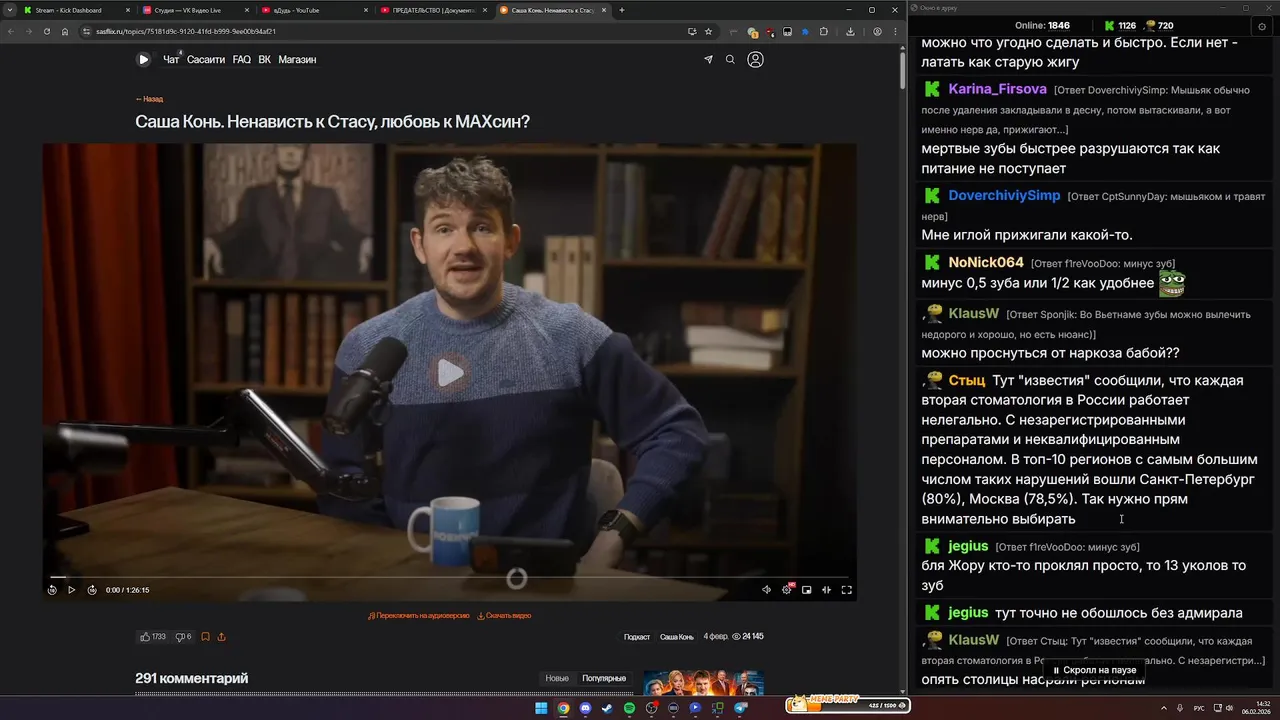Mute the video player volume
The image size is (1280, 720).
767,590
